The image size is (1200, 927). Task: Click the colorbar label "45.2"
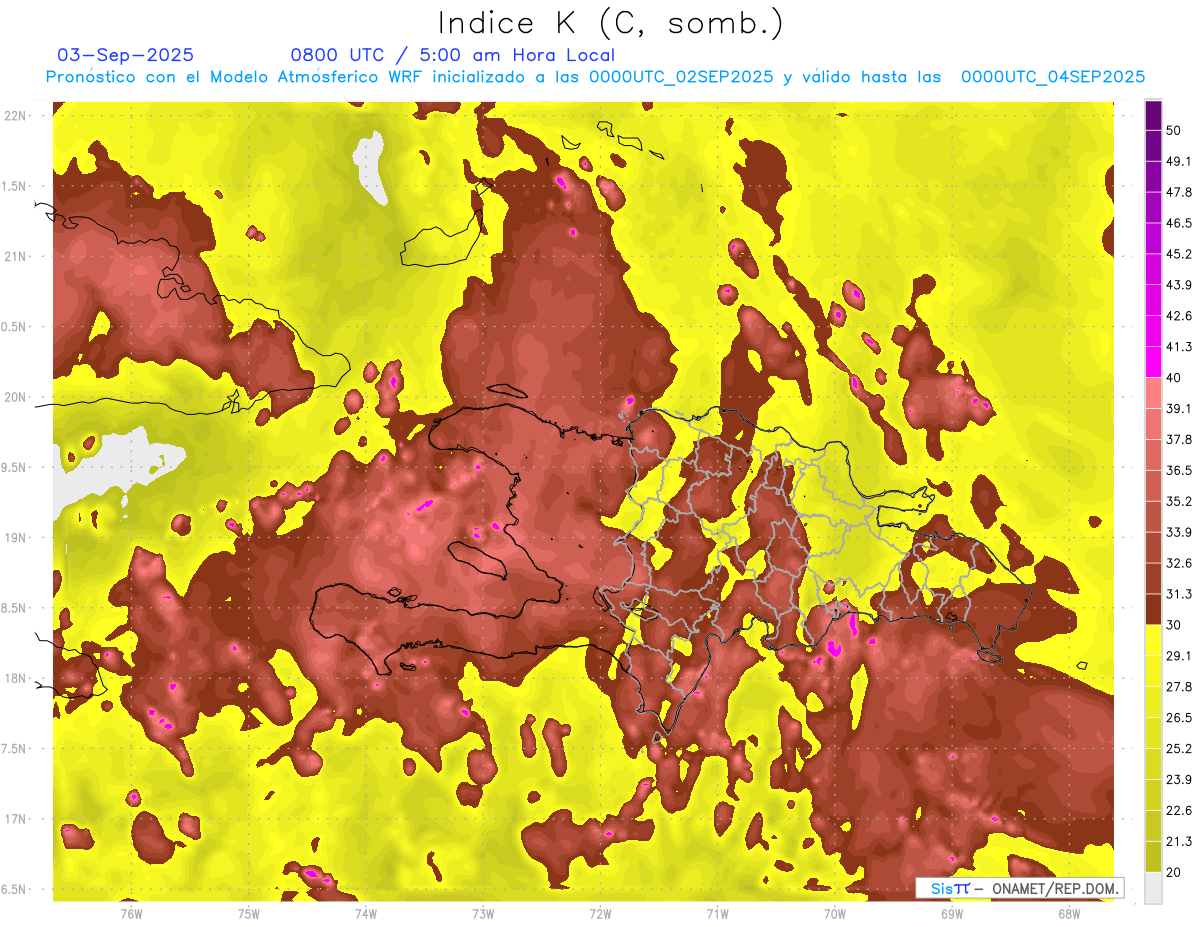[1179, 254]
